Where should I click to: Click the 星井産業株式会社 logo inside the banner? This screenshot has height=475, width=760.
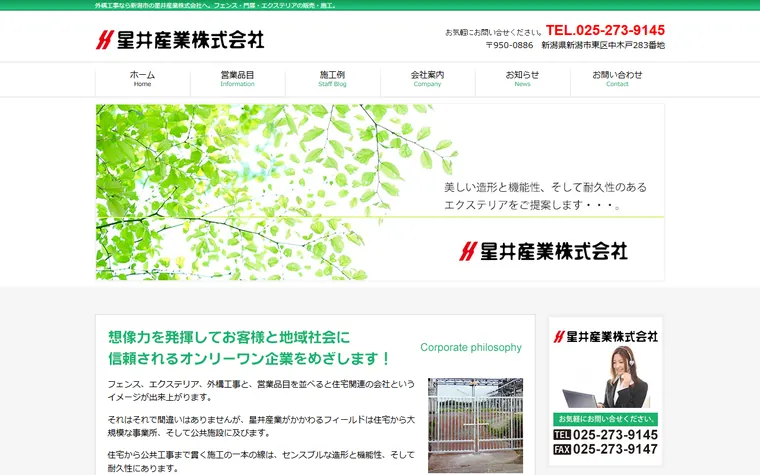pyautogui.click(x=543, y=251)
